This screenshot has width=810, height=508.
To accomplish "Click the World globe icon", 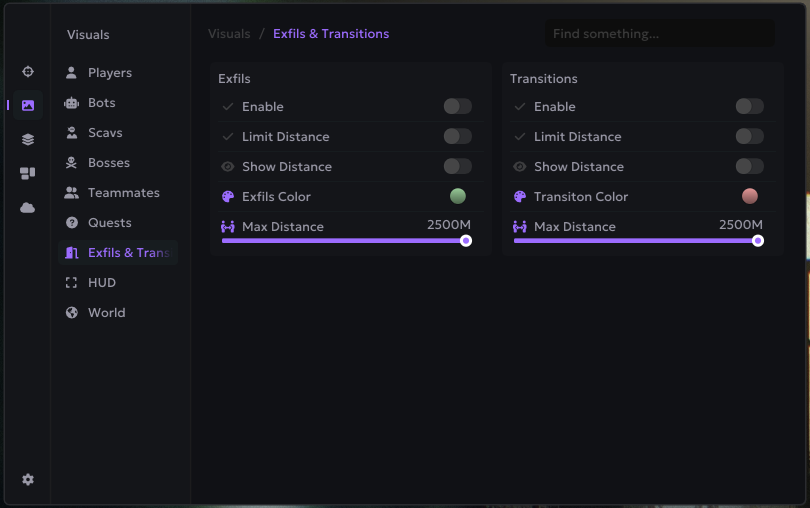I will click(x=71, y=313).
